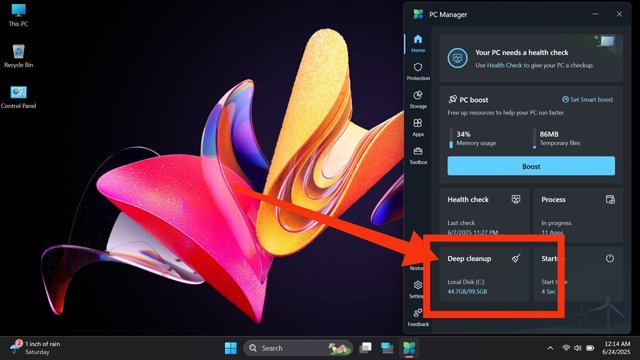
Task: Click the 44.7GB/99.5GB disk usage value
Action: coord(467,291)
